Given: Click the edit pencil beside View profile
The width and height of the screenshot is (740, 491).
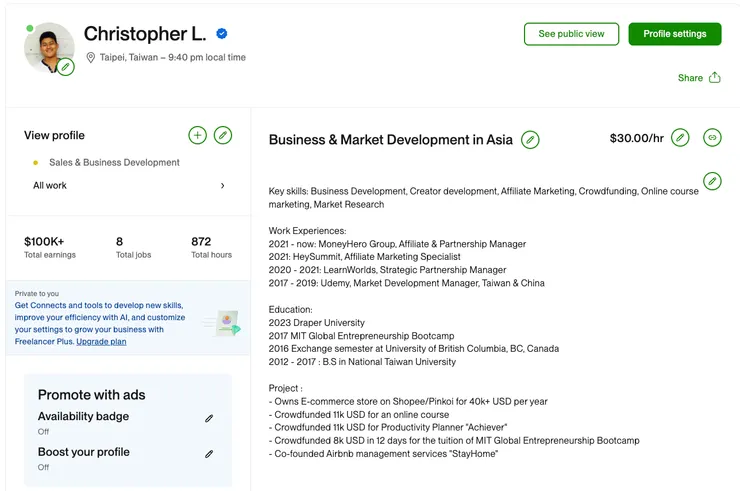Looking at the screenshot, I should click(223, 135).
